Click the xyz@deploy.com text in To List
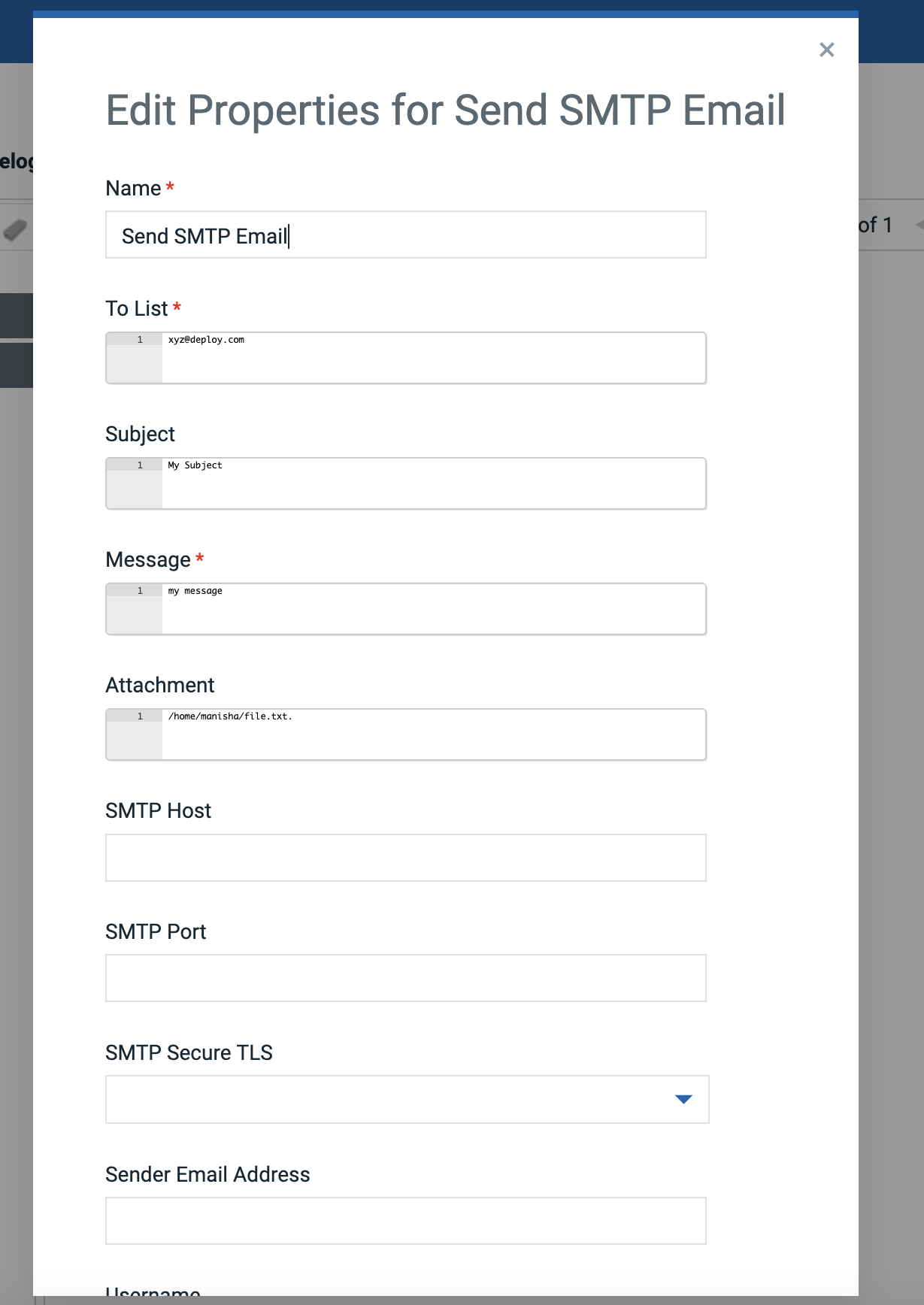Screen dimensions: 924x1305 [206, 340]
